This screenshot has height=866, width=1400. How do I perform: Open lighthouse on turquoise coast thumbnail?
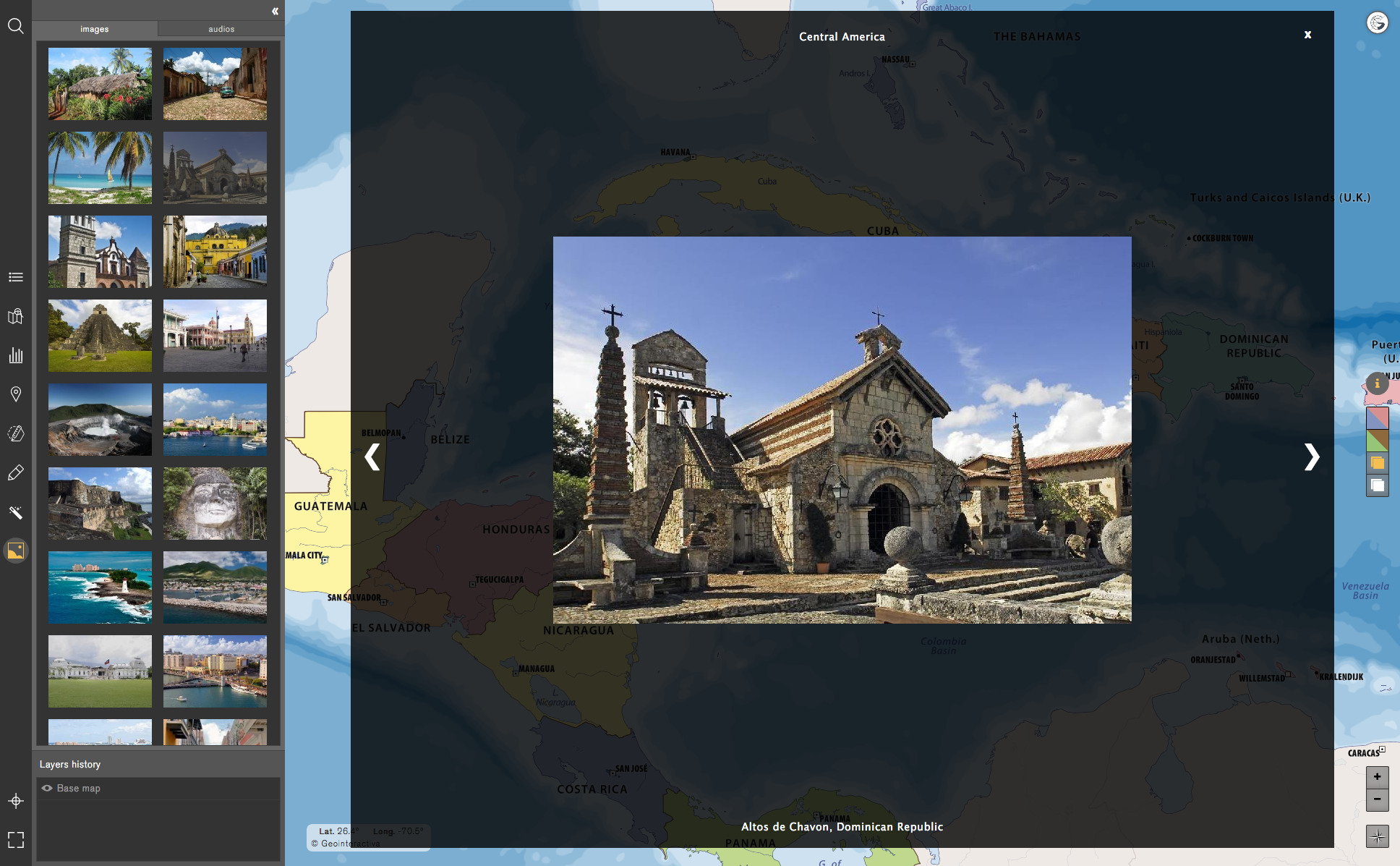100,587
